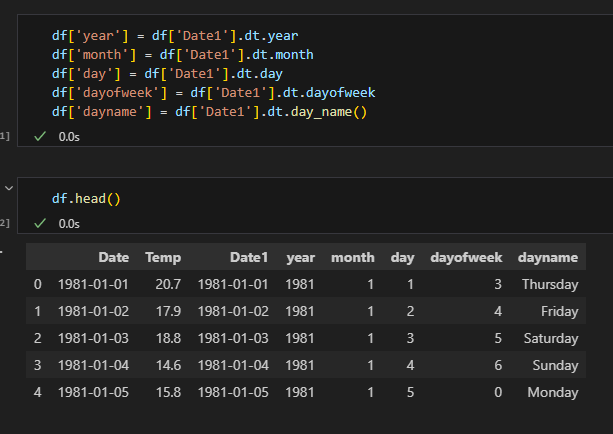Click the Monday cell in the last row
Screen dimensions: 613x434
tap(553, 391)
